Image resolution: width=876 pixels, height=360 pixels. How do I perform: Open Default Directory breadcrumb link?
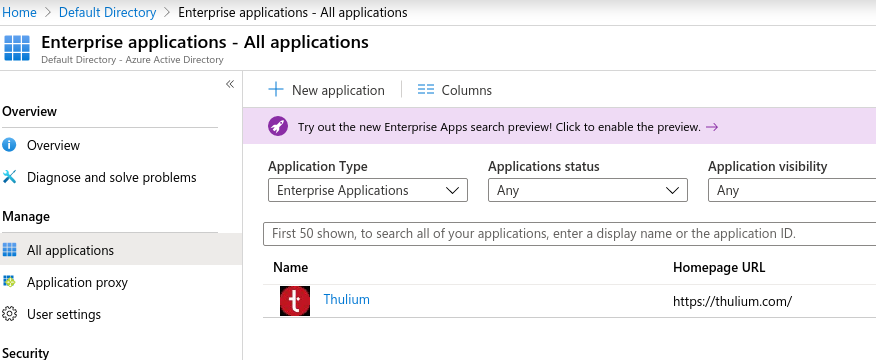click(107, 12)
